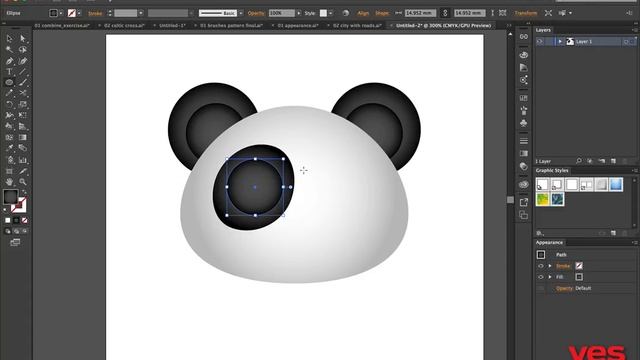Click the width value field 14.952 mm
640x360 pixels.
coord(420,13)
